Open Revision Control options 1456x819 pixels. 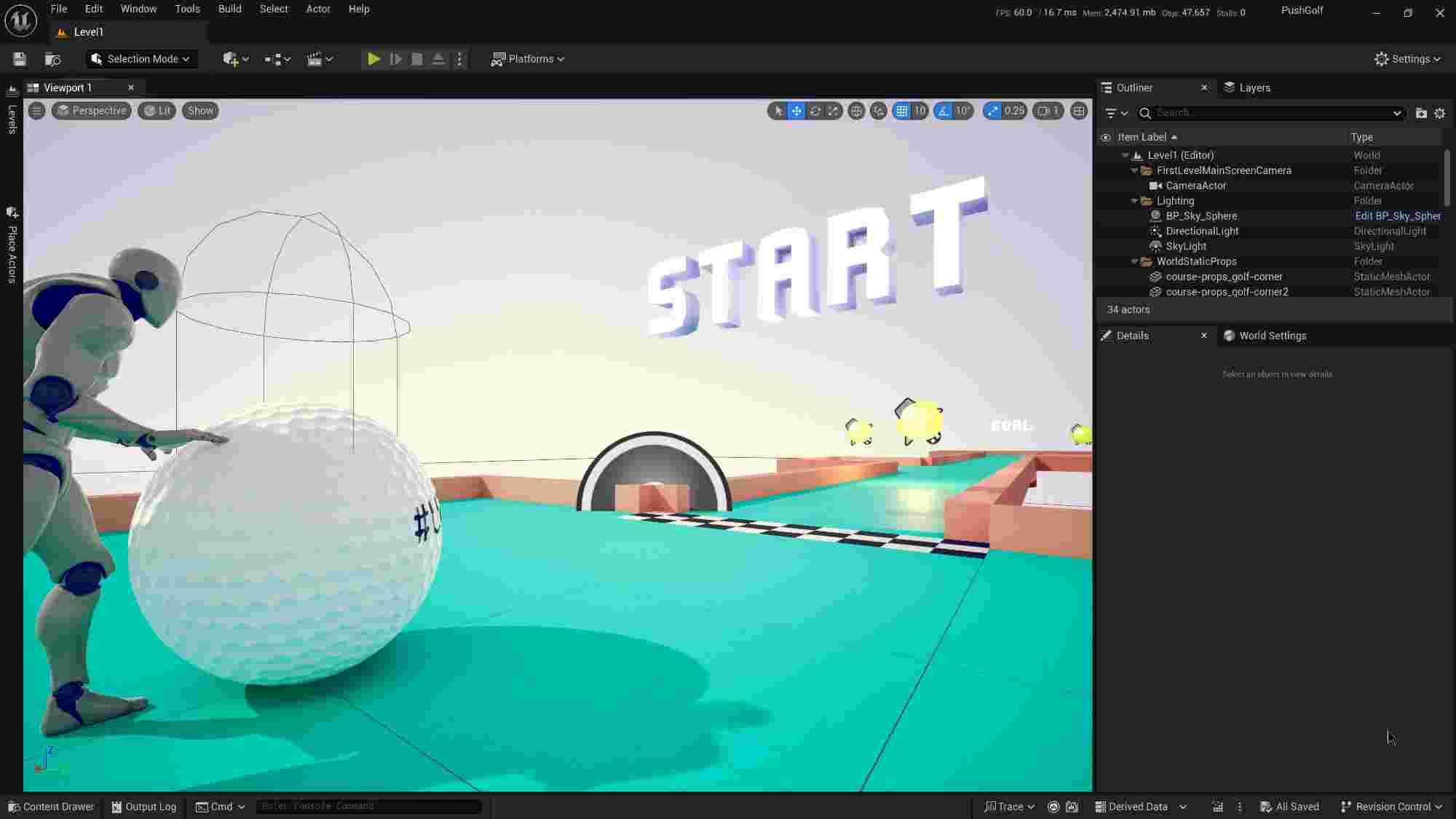tap(1389, 807)
